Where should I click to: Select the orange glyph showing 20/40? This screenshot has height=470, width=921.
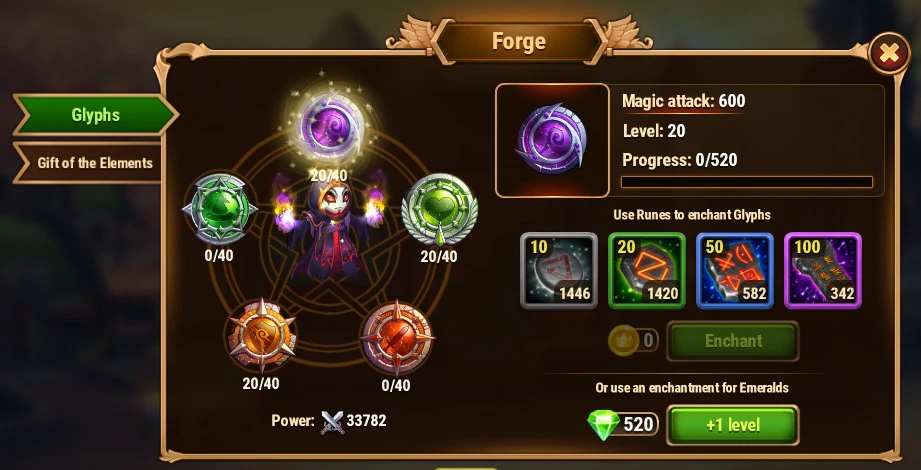261,336
